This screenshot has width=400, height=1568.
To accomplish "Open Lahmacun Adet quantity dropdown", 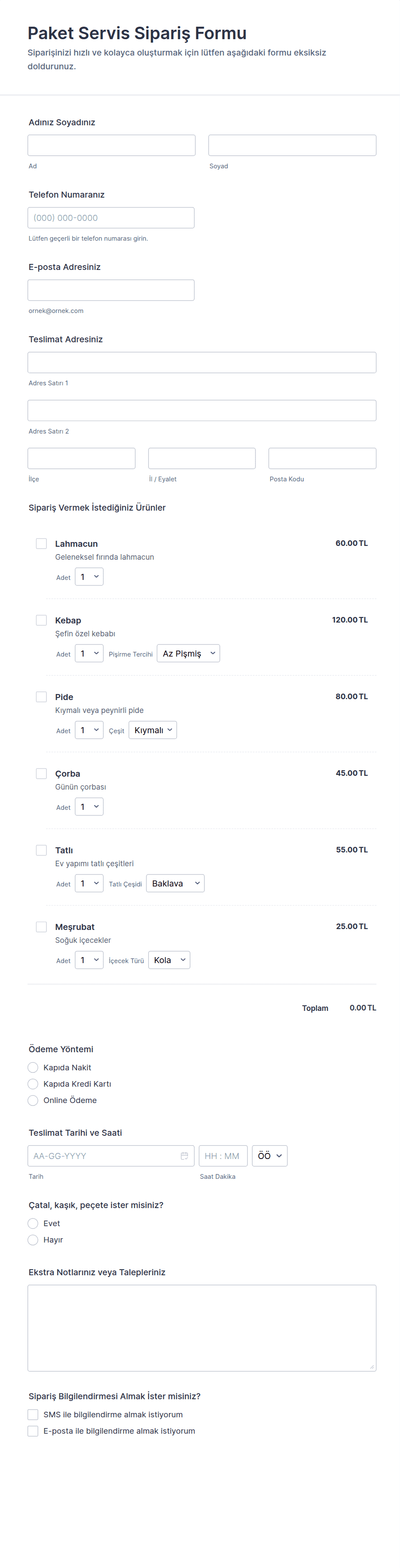I will (89, 577).
